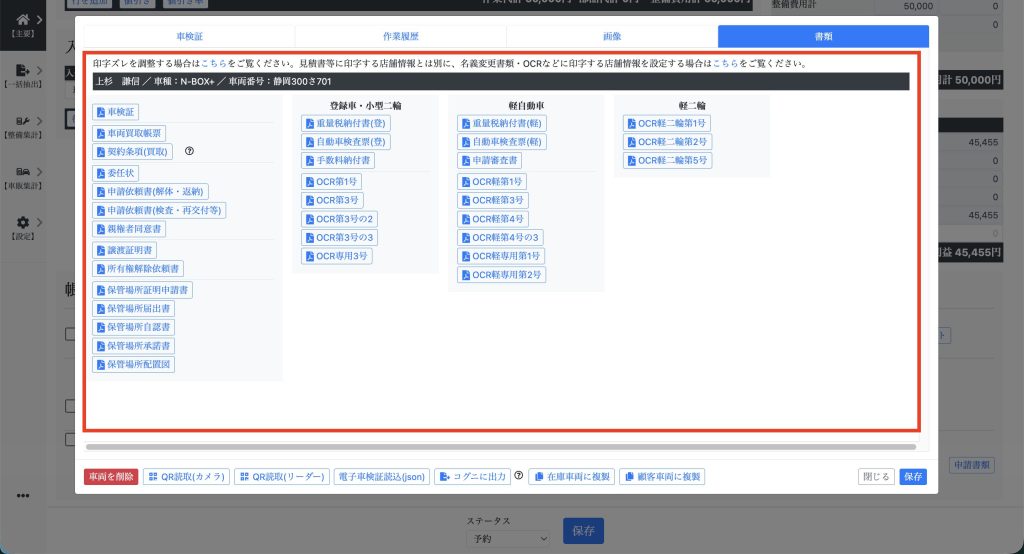Click the red 車両を削除 button
Image resolution: width=1024 pixels, height=554 pixels.
pos(111,477)
